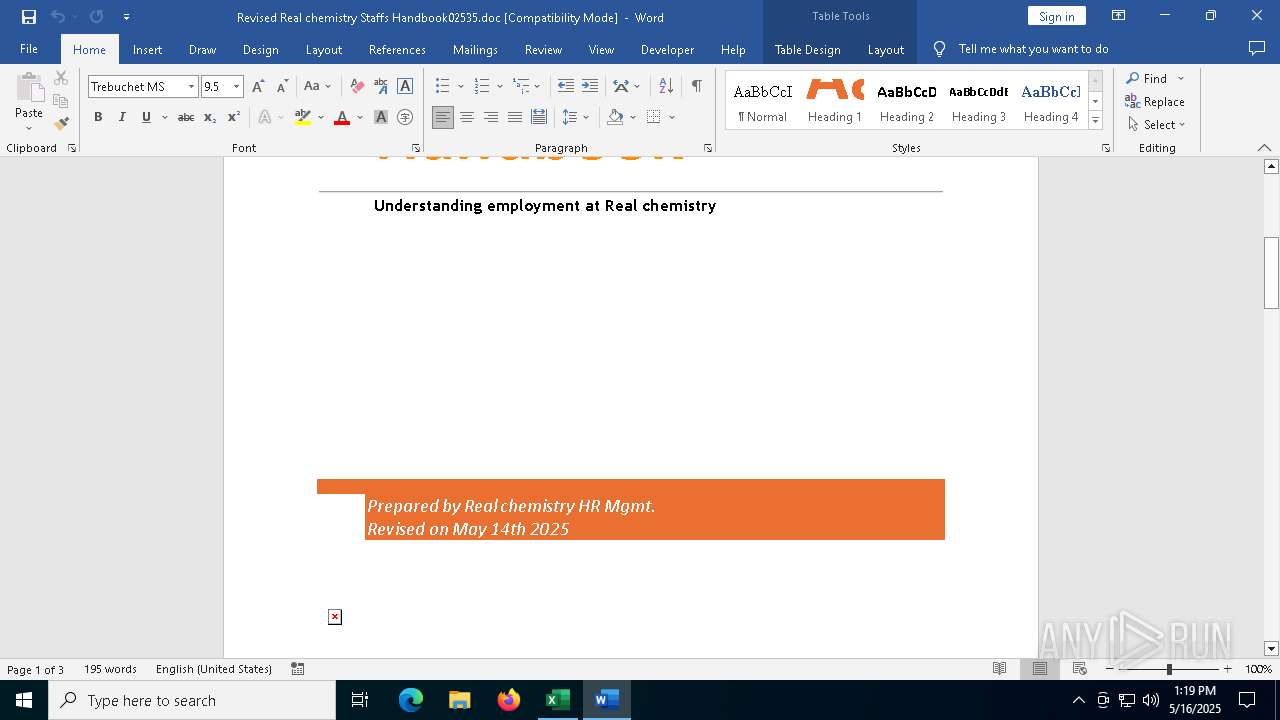Toggle paragraph marks visibility
This screenshot has height=720, width=1280.
(696, 86)
